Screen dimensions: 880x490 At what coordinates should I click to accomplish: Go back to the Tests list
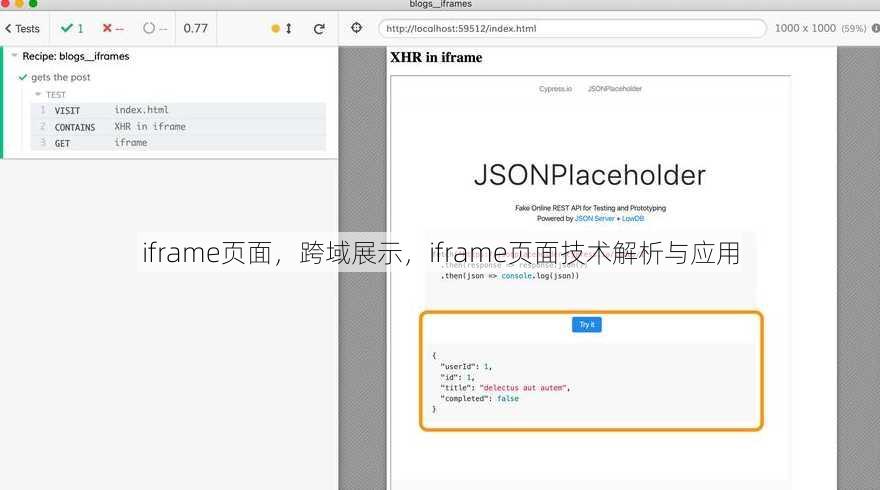coord(22,29)
